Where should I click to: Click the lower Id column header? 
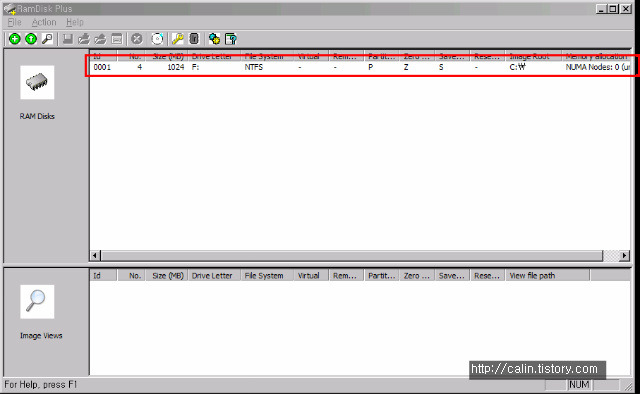click(x=103, y=276)
